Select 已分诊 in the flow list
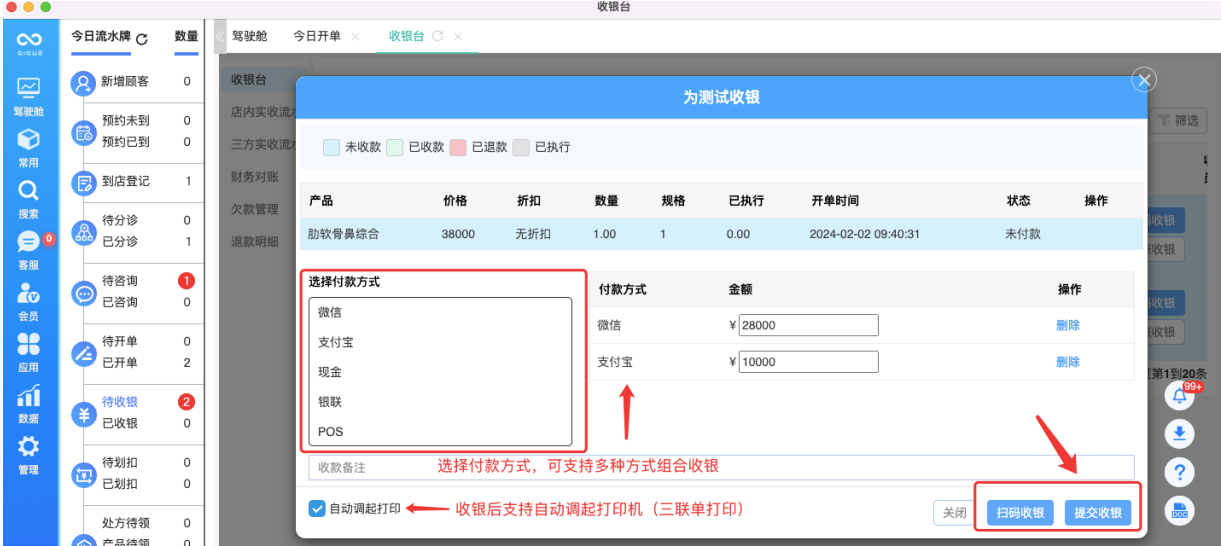1221x546 pixels. (x=120, y=242)
